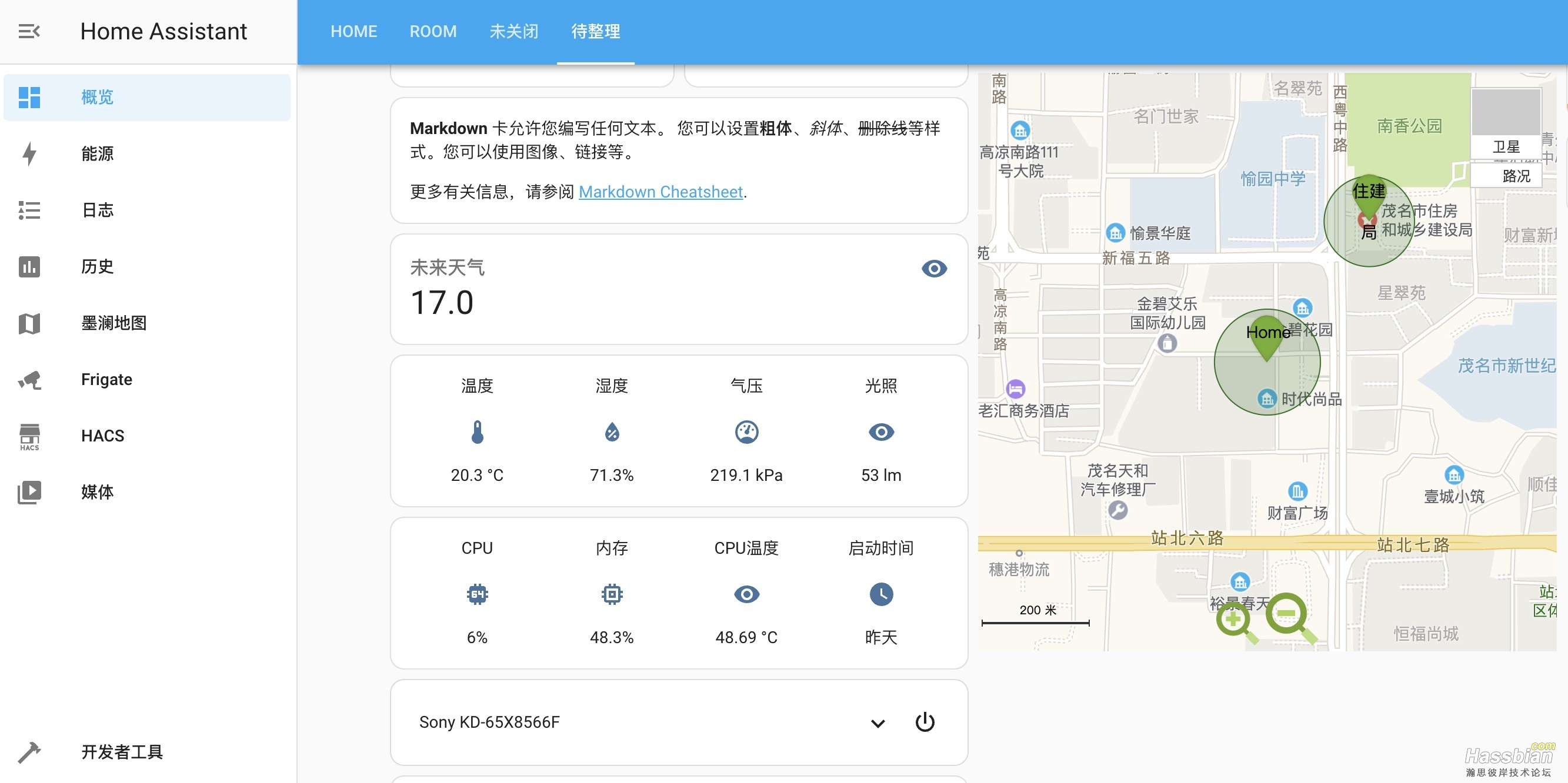Click the 湿度 water-percent icon
This screenshot has height=783, width=1568.
pos(612,432)
